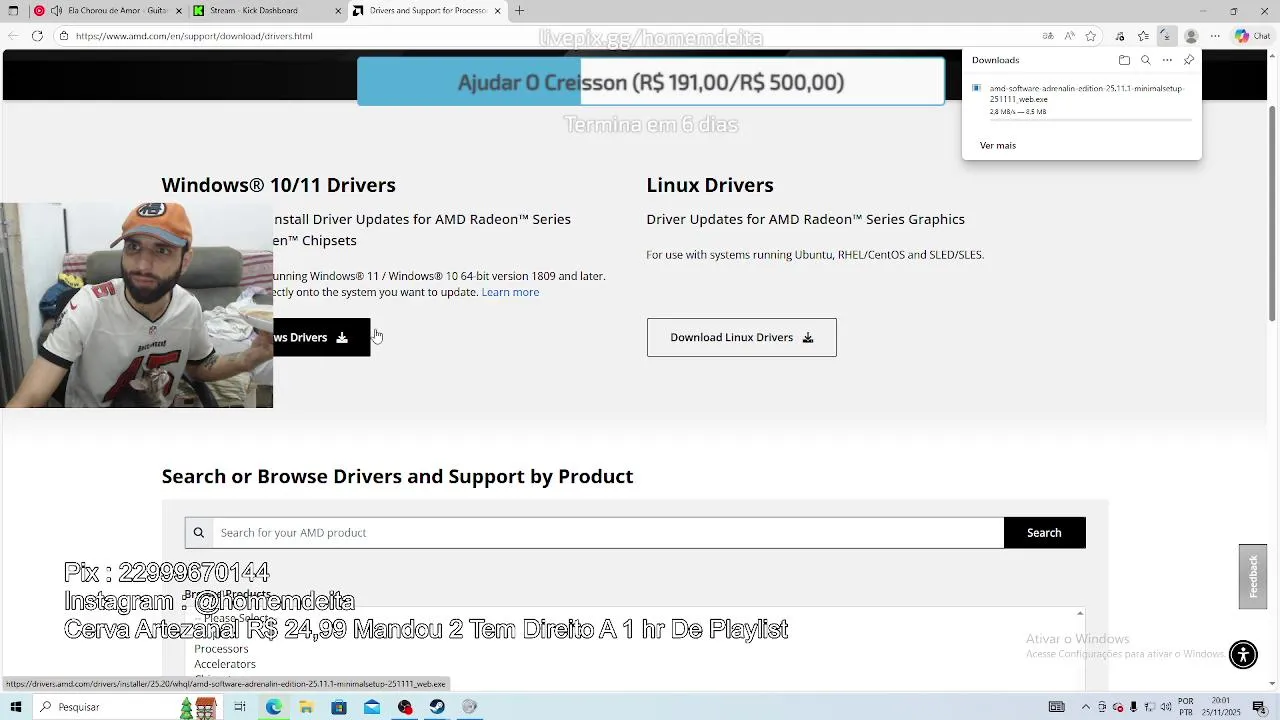Close the 'Ela Chorou de Amor' tab
The height and width of the screenshot is (720, 1280).
click(179, 11)
